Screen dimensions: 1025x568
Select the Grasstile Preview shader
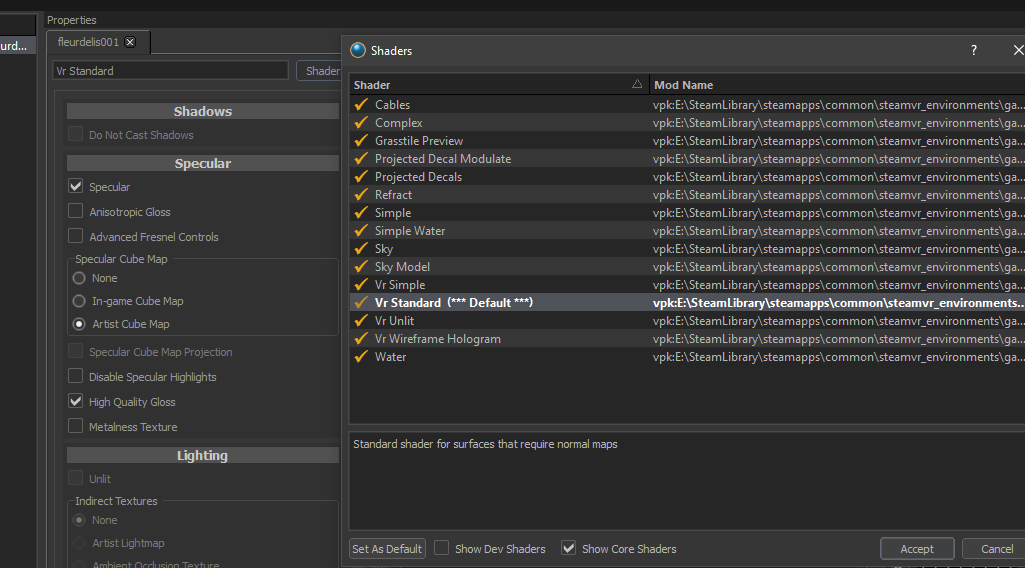tap(687, 141)
